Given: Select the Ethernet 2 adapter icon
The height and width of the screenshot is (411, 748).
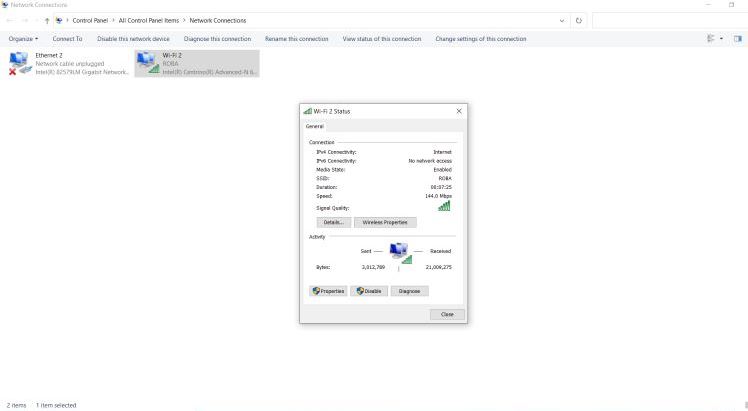Looking at the screenshot, I should pyautogui.click(x=19, y=63).
